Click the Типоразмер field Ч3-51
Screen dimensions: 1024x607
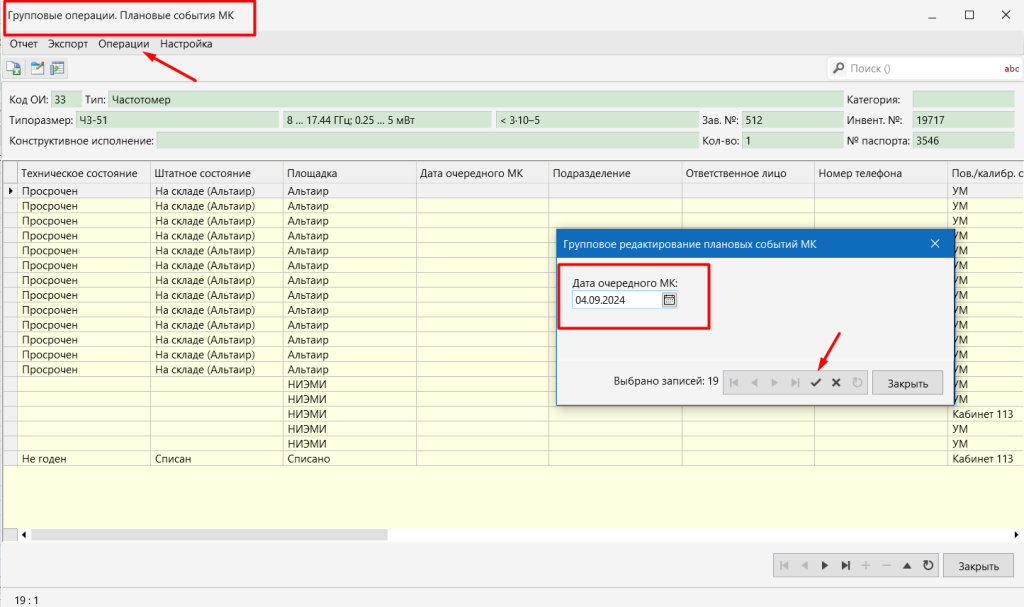point(178,120)
